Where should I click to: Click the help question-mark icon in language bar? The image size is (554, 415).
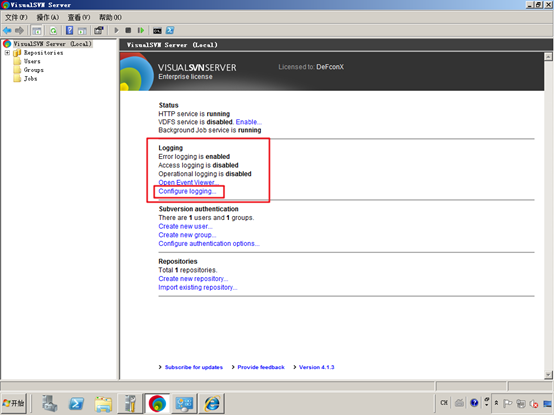click(474, 402)
